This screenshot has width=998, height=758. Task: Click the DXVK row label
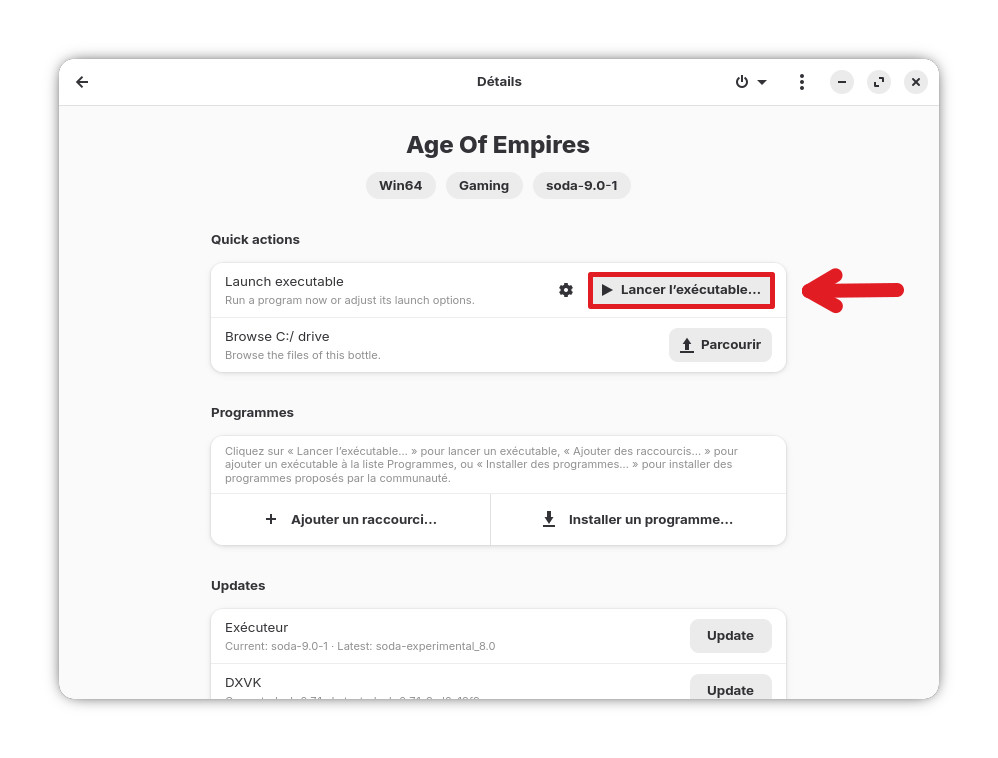[242, 682]
